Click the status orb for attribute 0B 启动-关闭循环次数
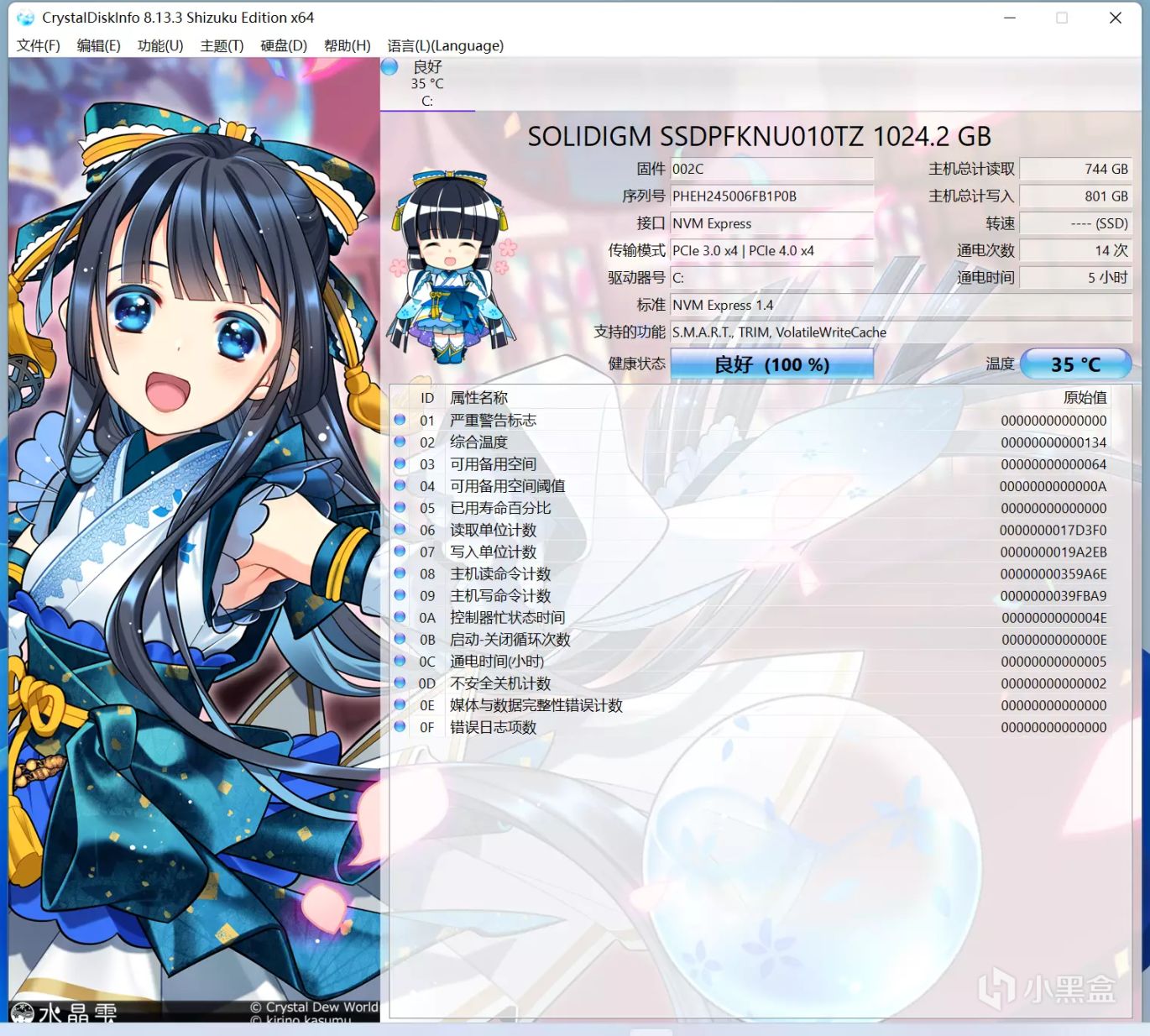The image size is (1150, 1036). 400,639
